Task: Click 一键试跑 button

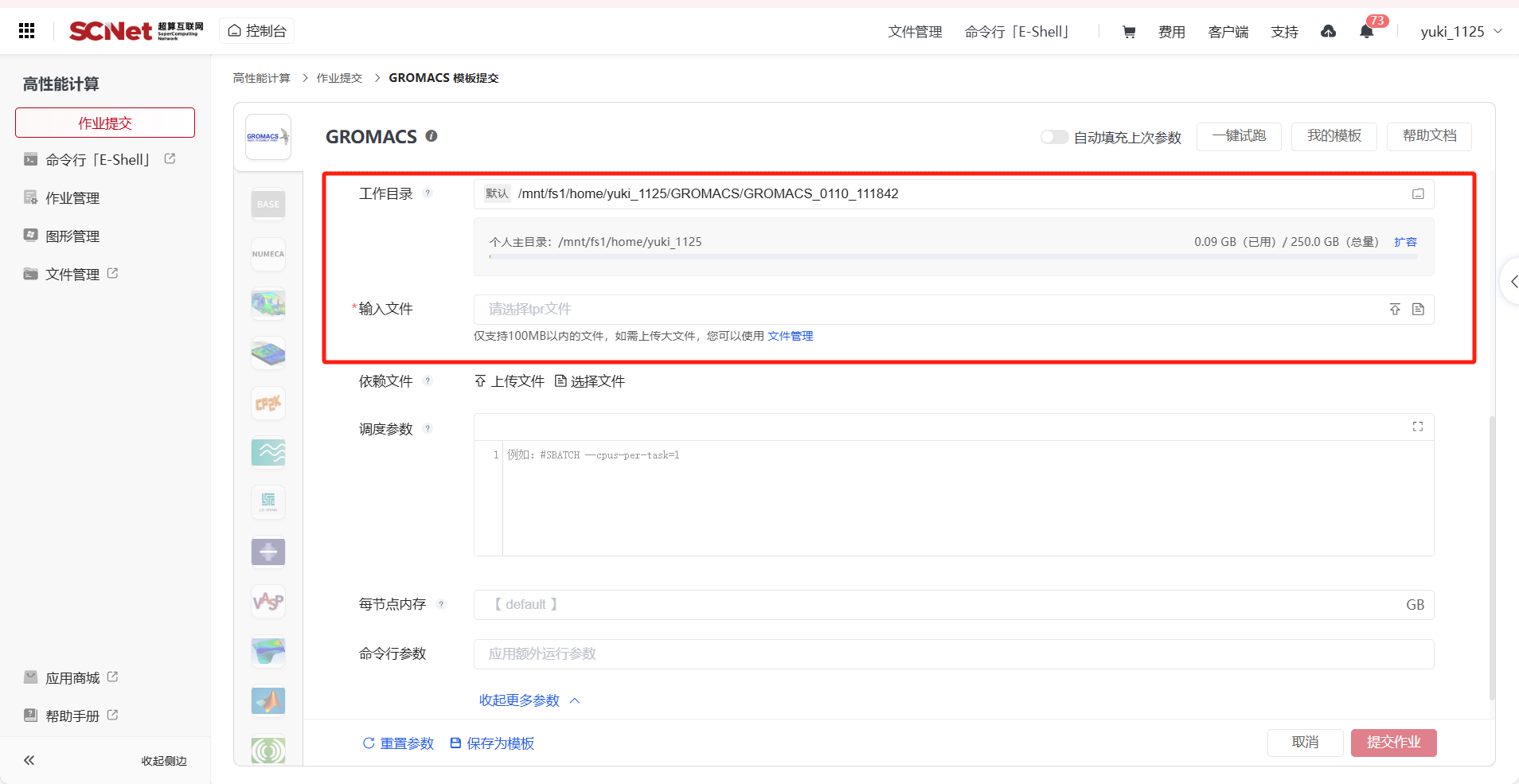Action: [1239, 136]
